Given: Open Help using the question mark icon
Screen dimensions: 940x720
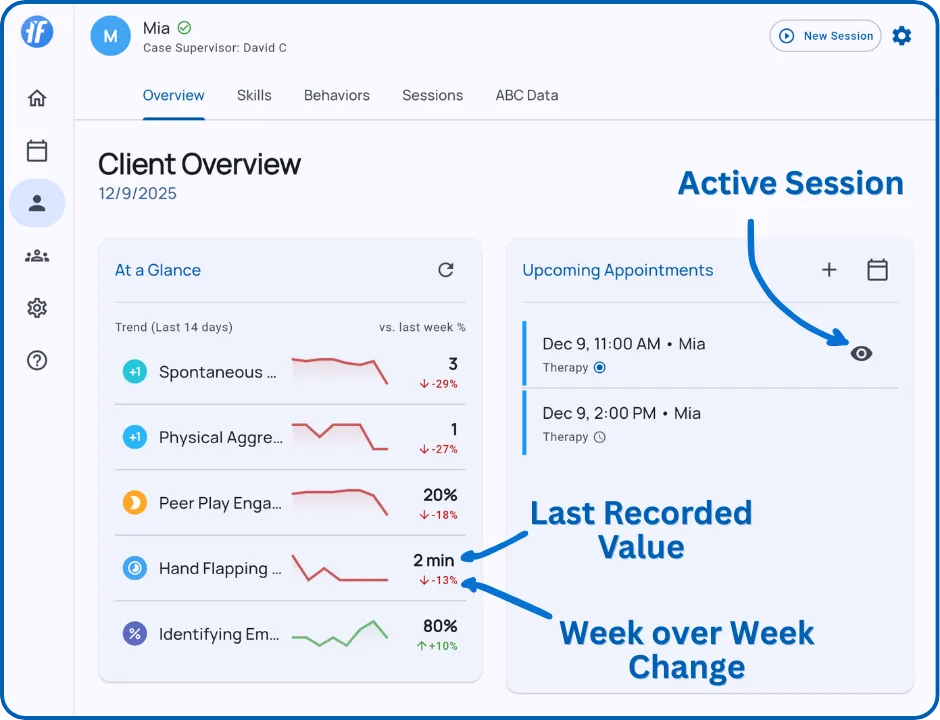Looking at the screenshot, I should 37,359.
